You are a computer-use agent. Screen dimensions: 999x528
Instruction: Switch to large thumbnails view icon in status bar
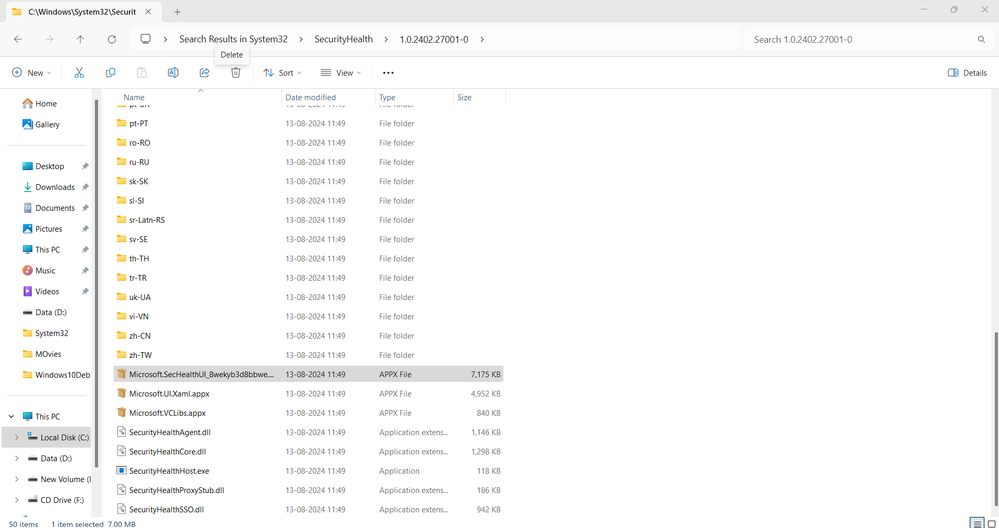pyautogui.click(x=991, y=523)
